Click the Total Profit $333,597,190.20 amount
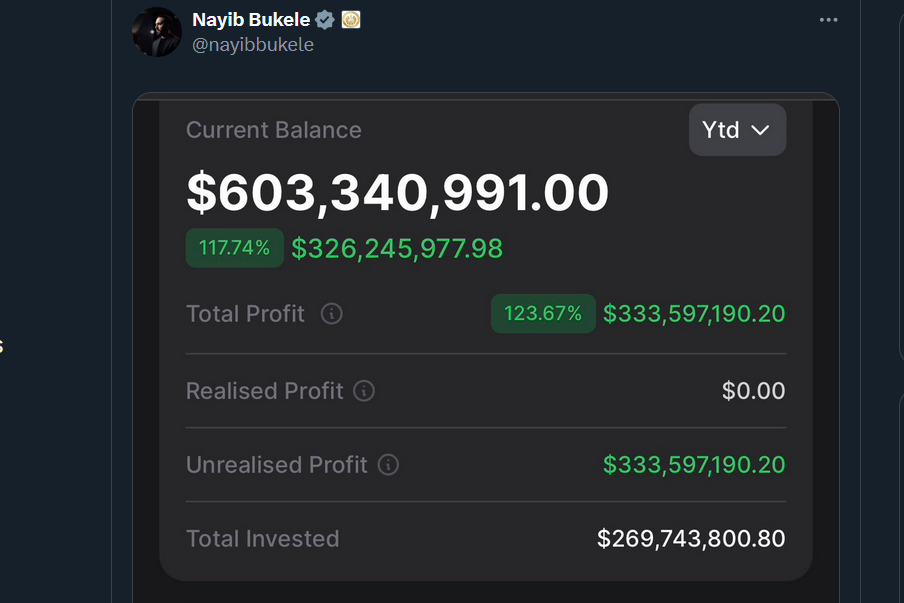Image resolution: width=904 pixels, height=603 pixels. point(694,314)
